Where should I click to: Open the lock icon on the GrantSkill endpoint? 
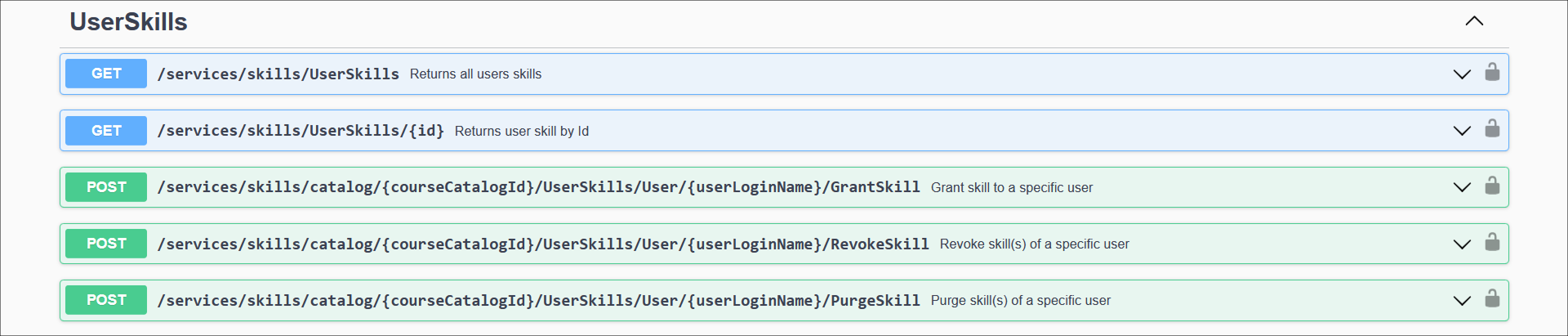click(x=1492, y=186)
